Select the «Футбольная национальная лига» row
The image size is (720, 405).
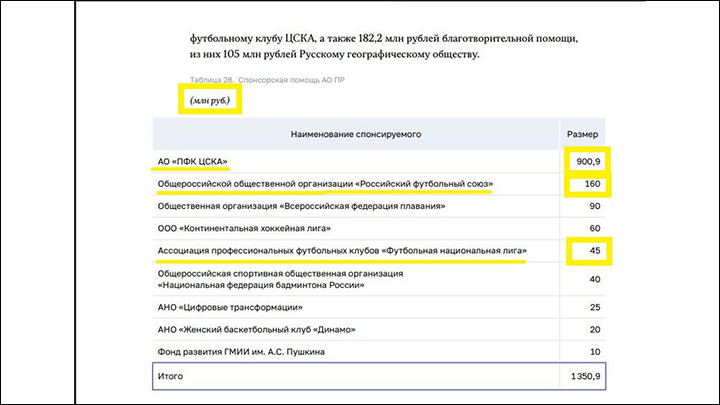(x=342, y=250)
